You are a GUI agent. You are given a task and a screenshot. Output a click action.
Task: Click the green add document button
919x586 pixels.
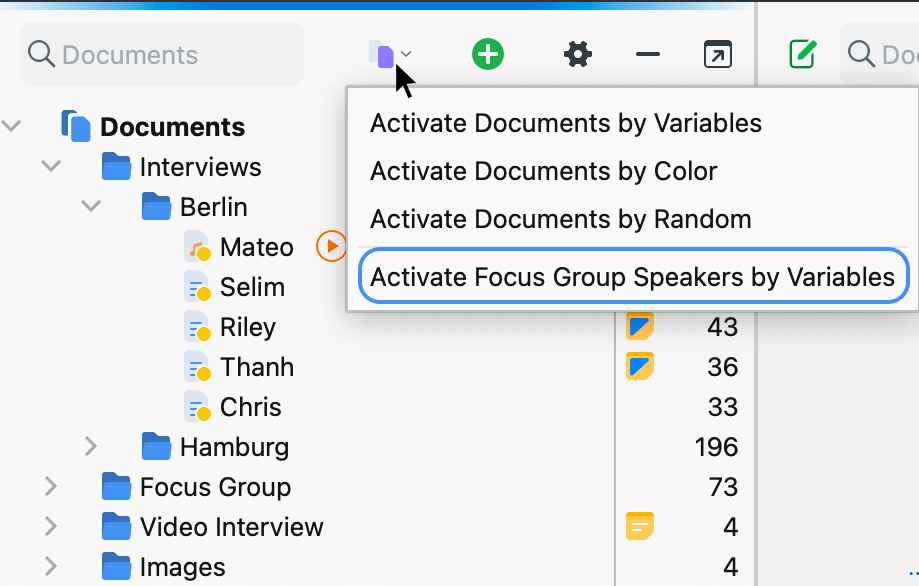[488, 54]
